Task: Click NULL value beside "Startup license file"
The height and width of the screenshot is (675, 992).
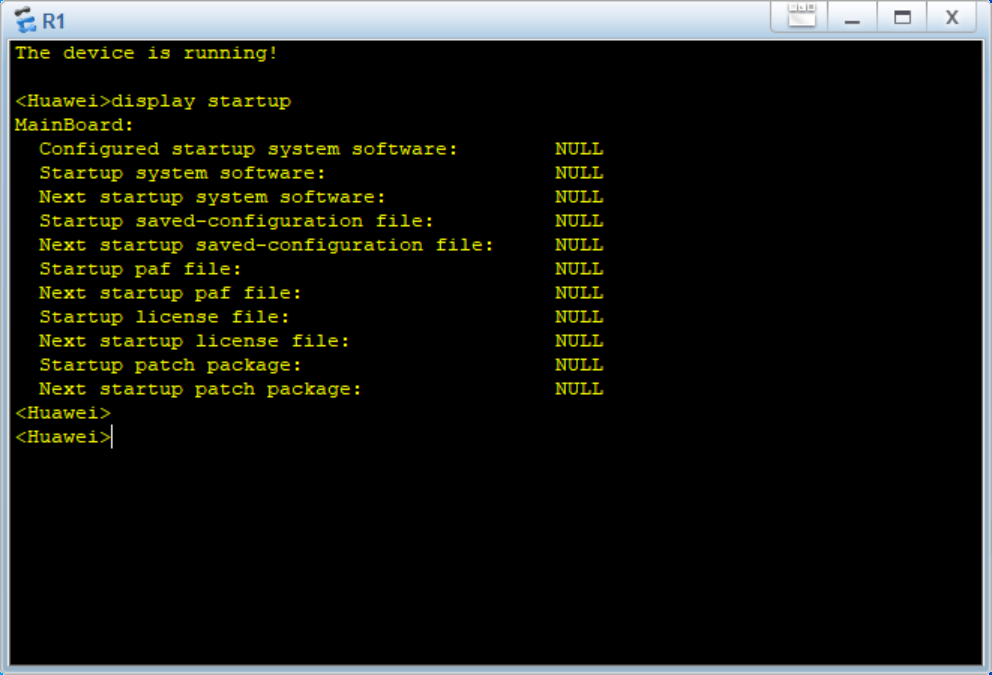Action: pyautogui.click(x=579, y=317)
